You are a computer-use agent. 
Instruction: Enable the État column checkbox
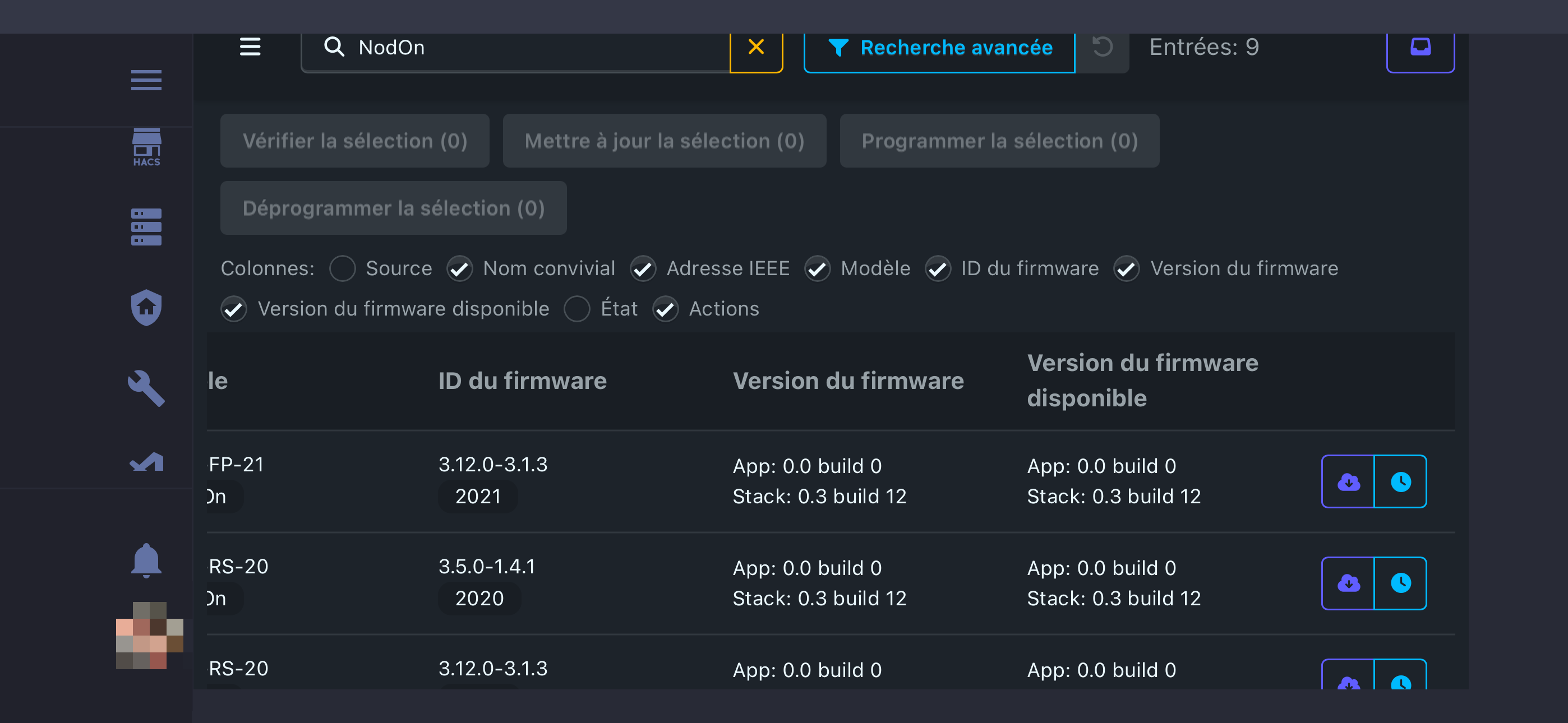pyautogui.click(x=577, y=309)
